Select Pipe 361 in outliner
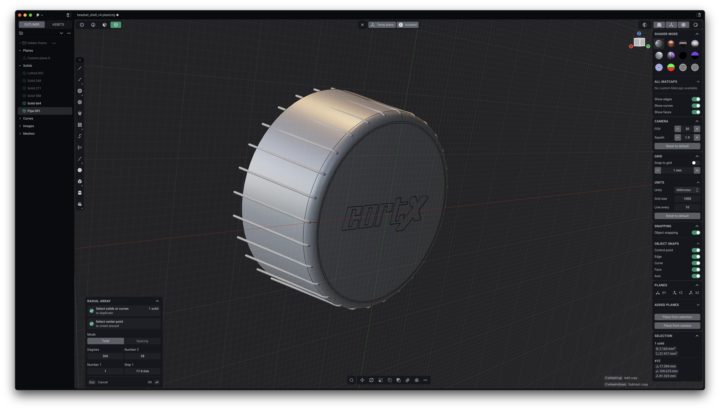This screenshot has height=410, width=720. [45, 111]
